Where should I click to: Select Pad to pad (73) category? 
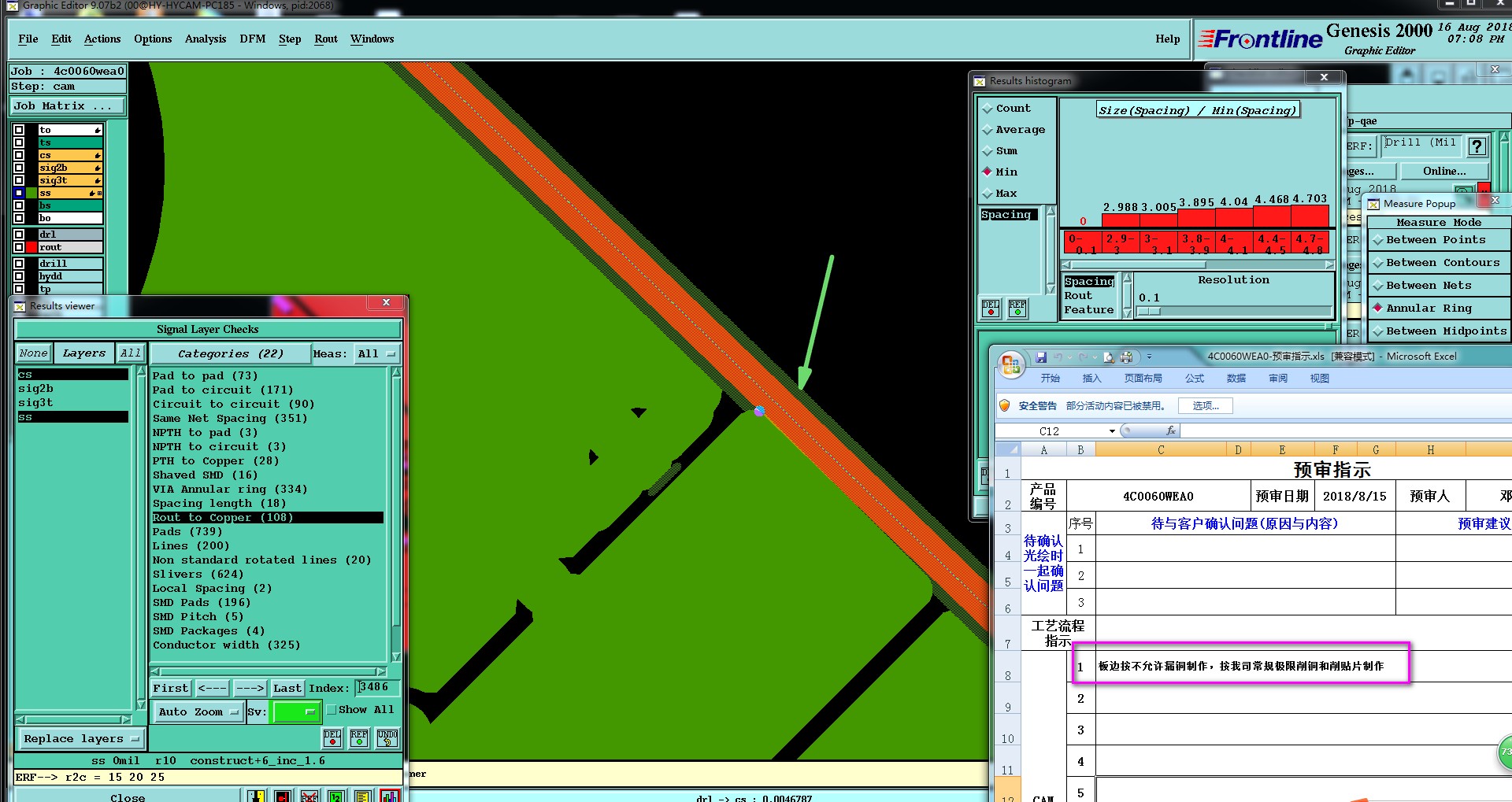pos(205,376)
